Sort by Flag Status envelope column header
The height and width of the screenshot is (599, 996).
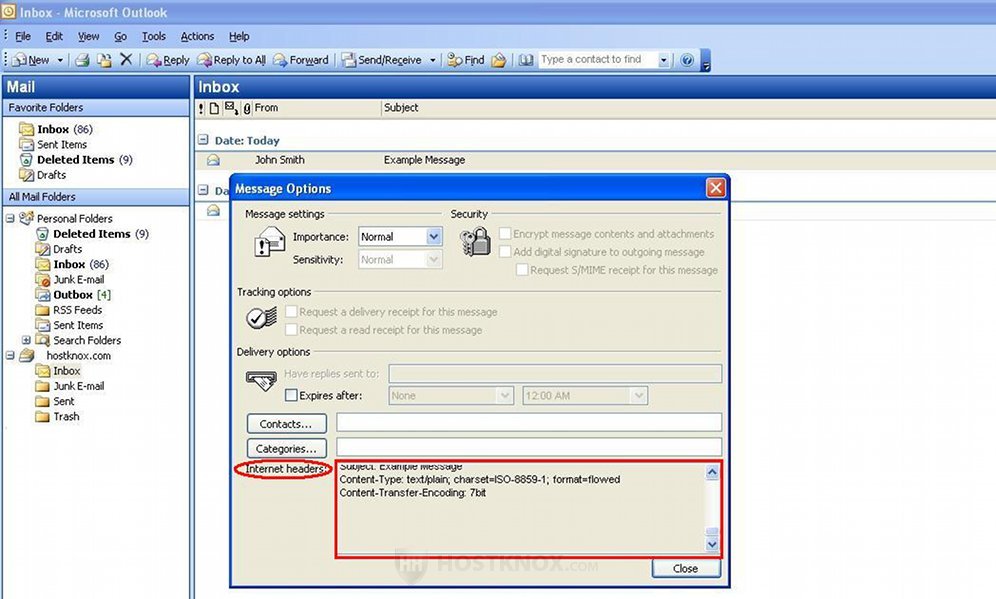pyautogui.click(x=231, y=108)
